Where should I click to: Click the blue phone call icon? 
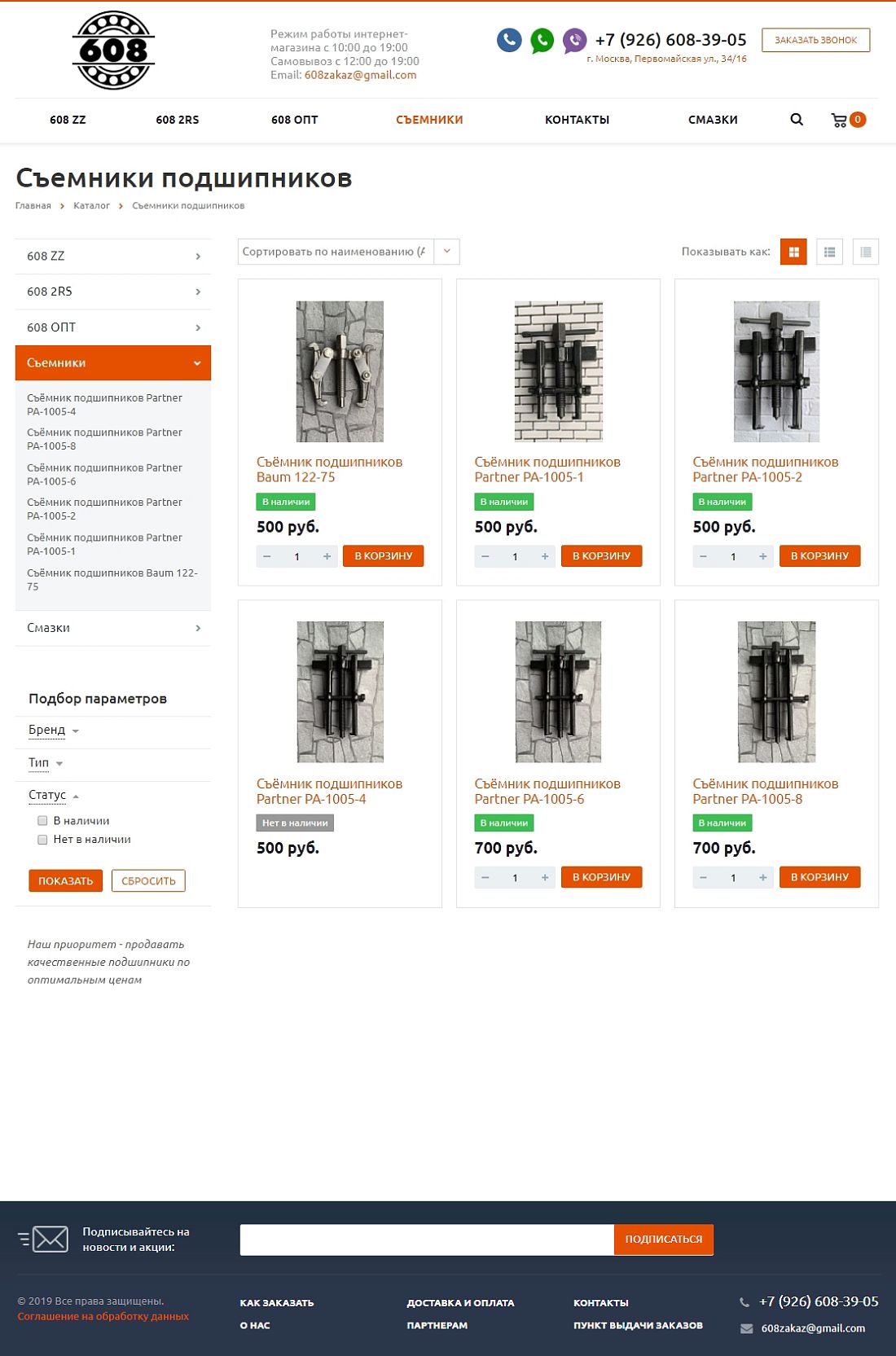click(509, 40)
